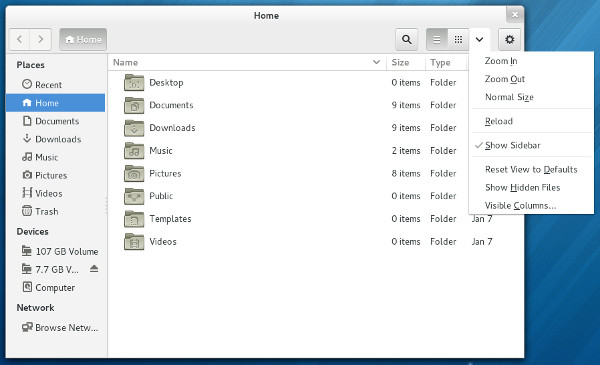Screen dimensions: 600x365
Task: Open Music in sidebar Places
Action: pos(55,157)
